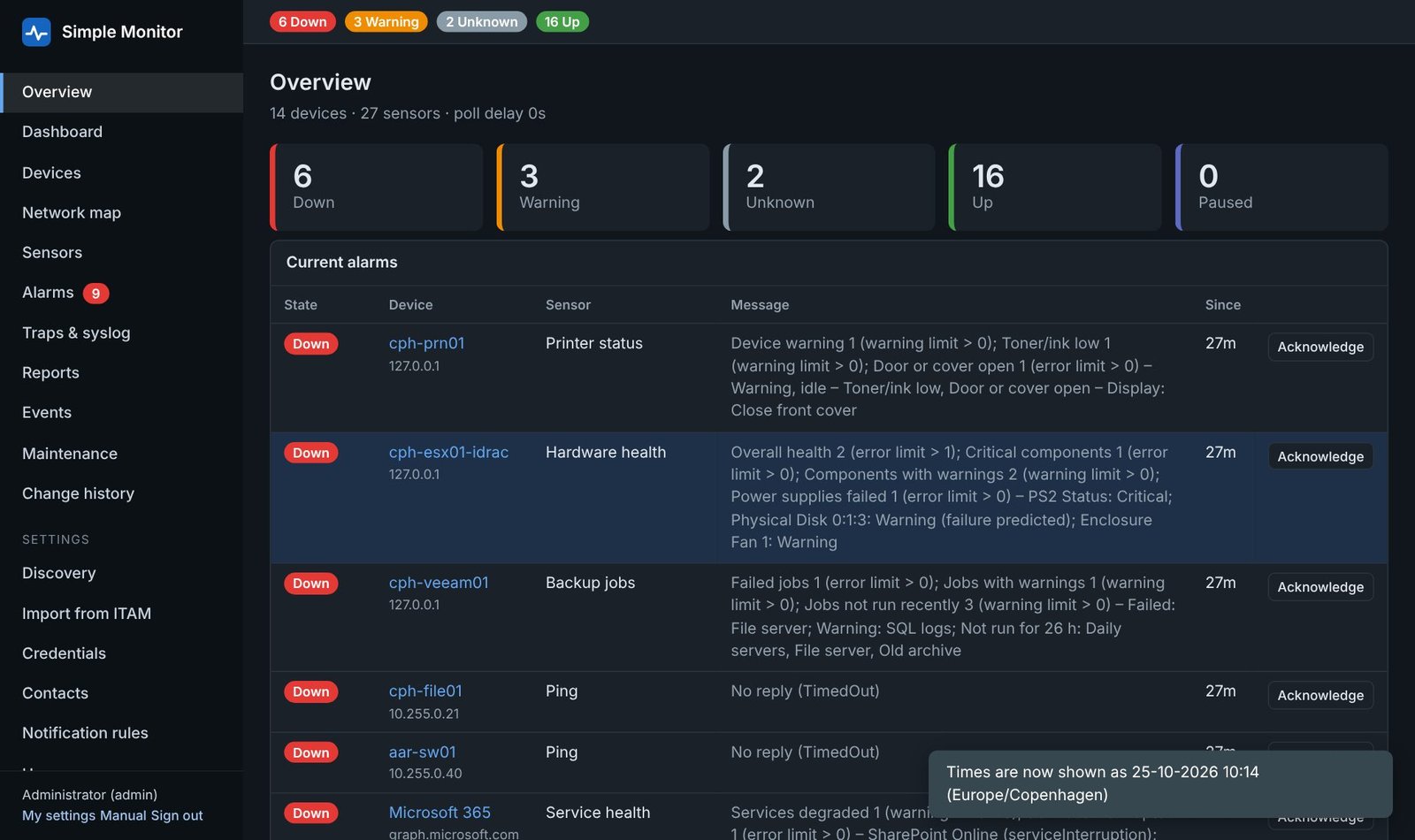Viewport: 1415px width, 840px height.
Task: Select Import from ITAM
Action: (122, 614)
